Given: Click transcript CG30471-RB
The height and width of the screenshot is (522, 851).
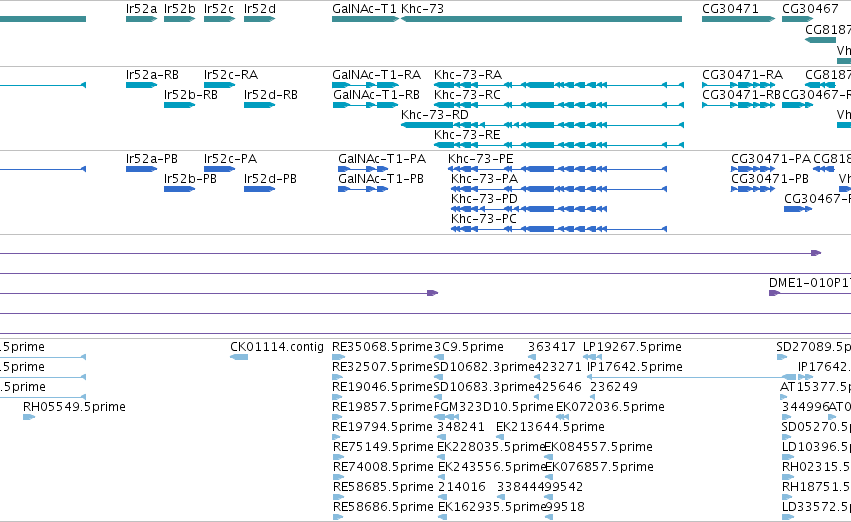Looking at the screenshot, I should (x=738, y=105).
